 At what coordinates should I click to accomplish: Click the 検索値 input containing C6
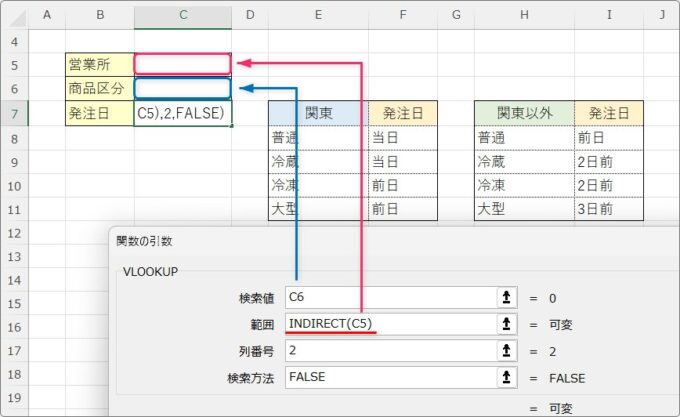pos(390,297)
